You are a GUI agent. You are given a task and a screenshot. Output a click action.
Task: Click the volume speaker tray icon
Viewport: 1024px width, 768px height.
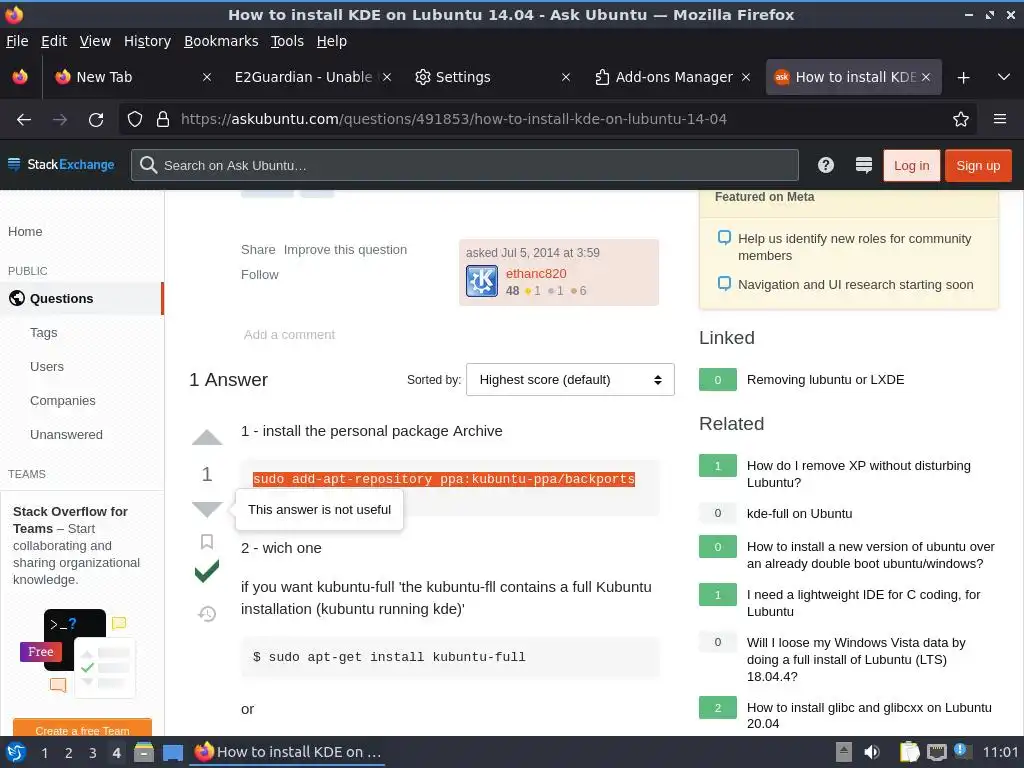click(x=871, y=752)
